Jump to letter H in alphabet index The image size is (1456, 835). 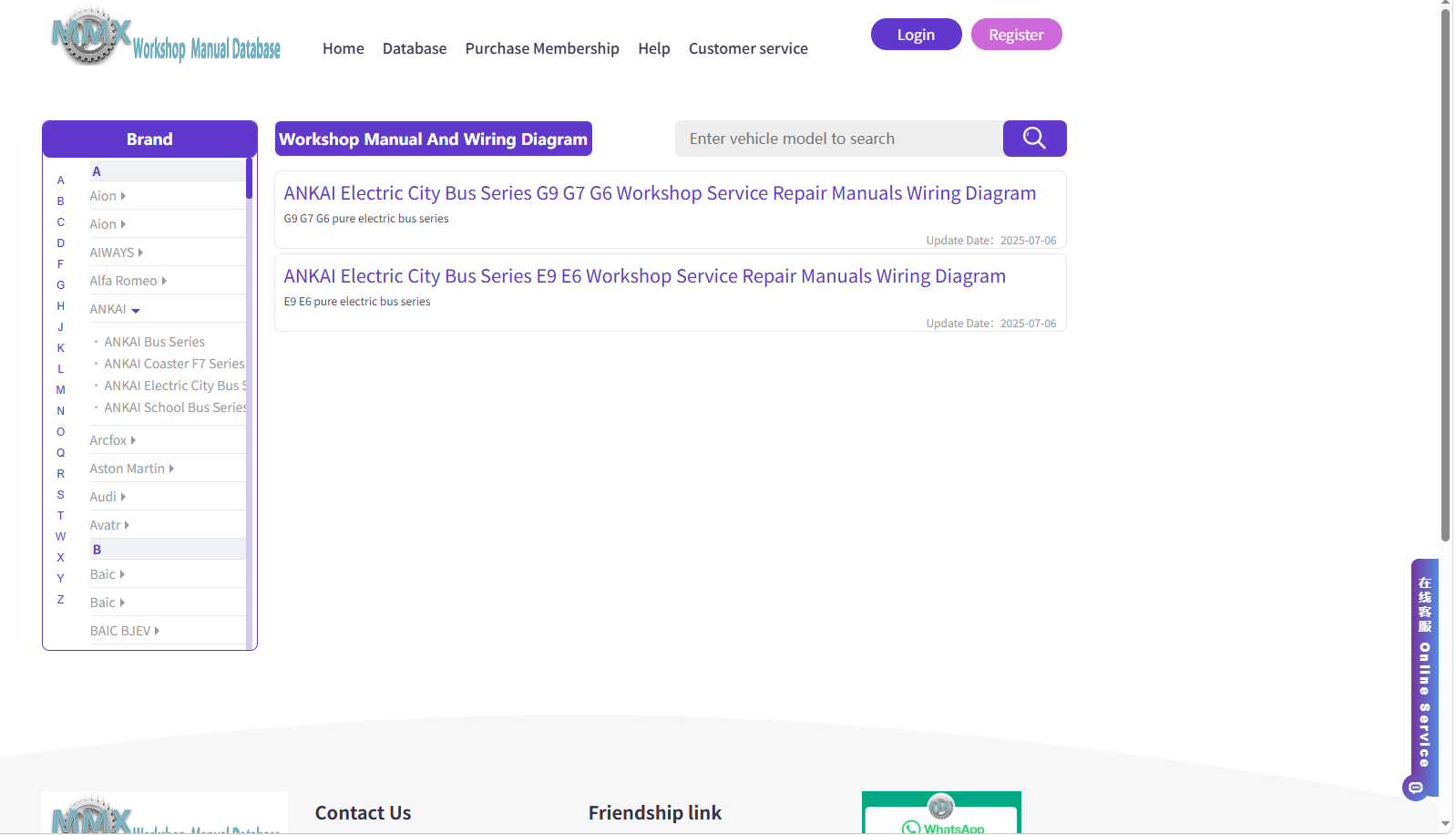point(61,306)
